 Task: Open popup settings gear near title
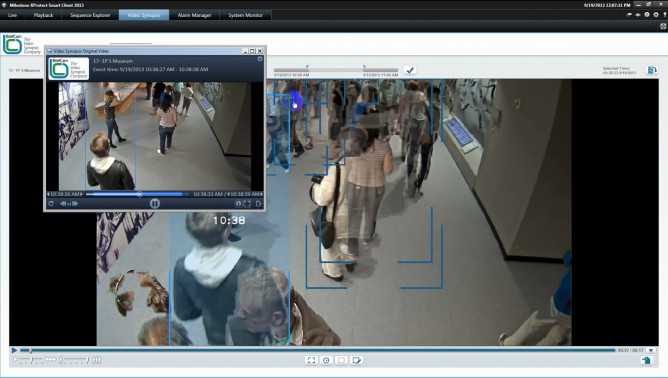pos(260,59)
